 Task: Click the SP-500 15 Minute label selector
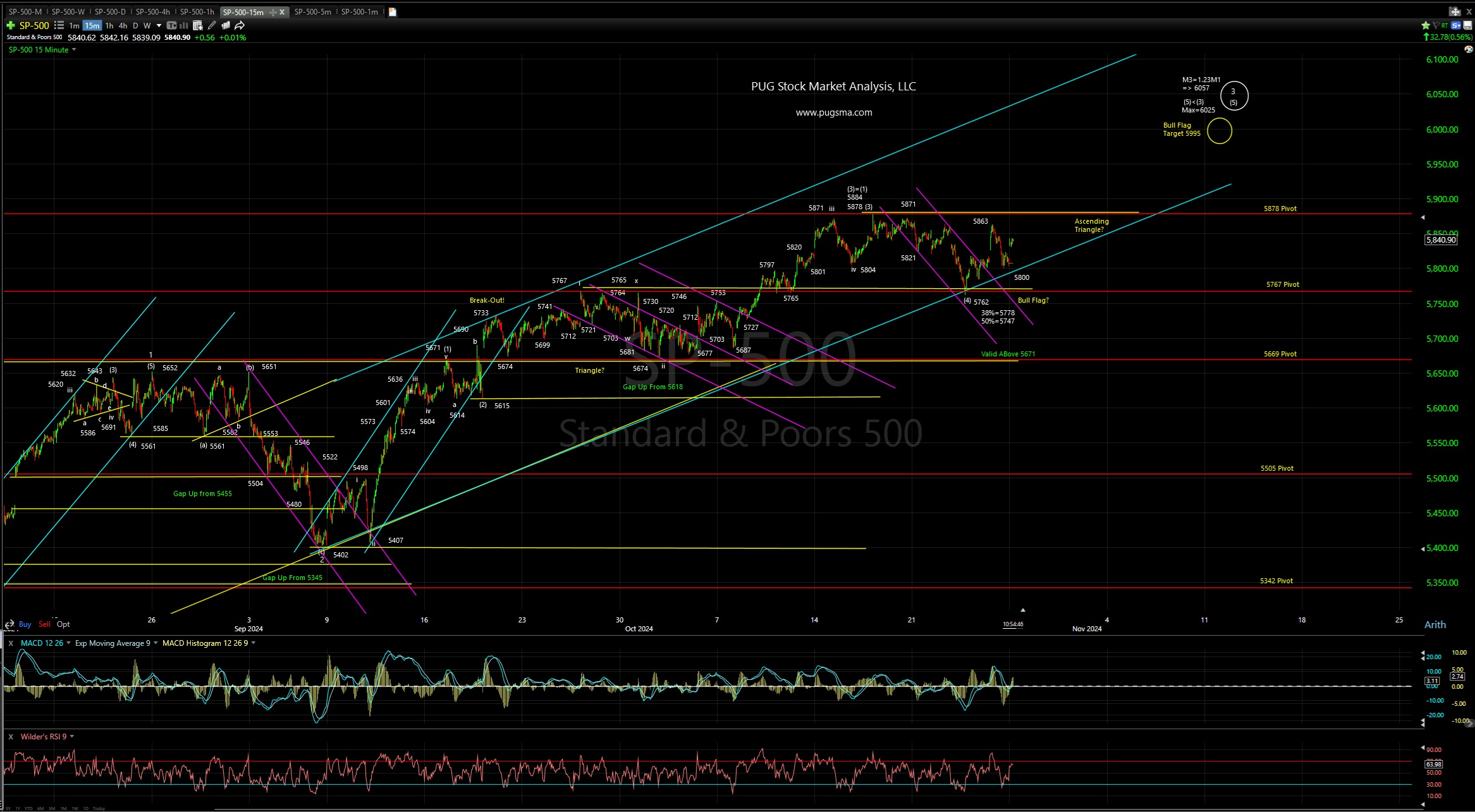click(38, 49)
